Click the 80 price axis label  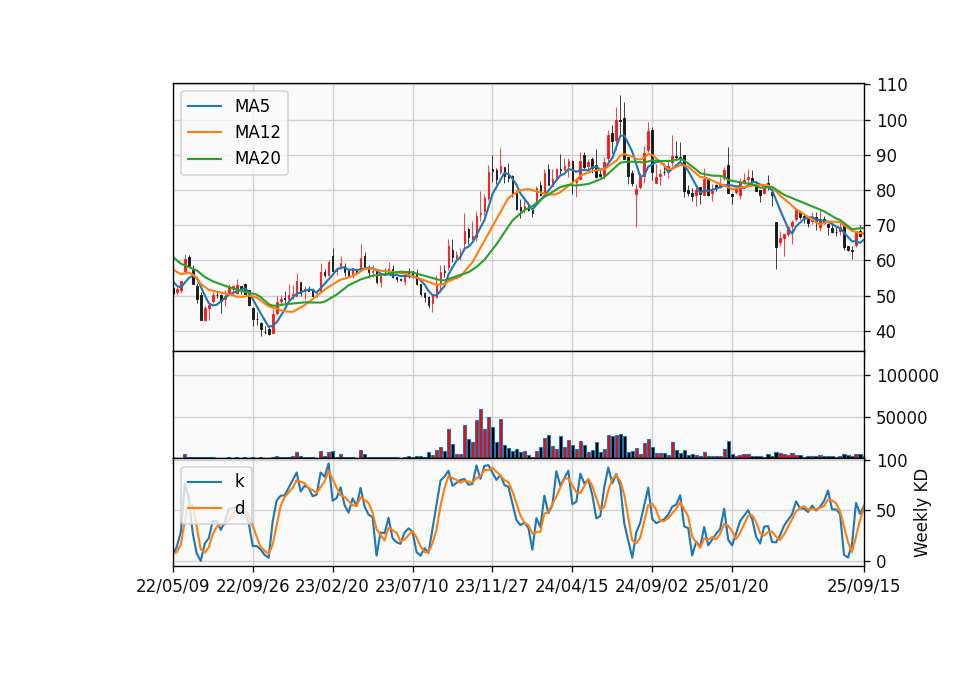click(887, 191)
